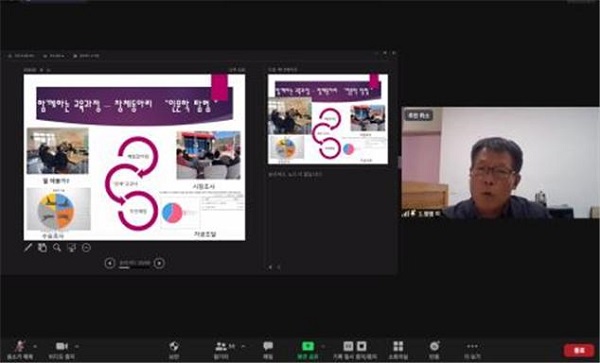Viewport: 600px width, 363px height.
Task: Restart the presentation timer
Action: coord(49,70)
